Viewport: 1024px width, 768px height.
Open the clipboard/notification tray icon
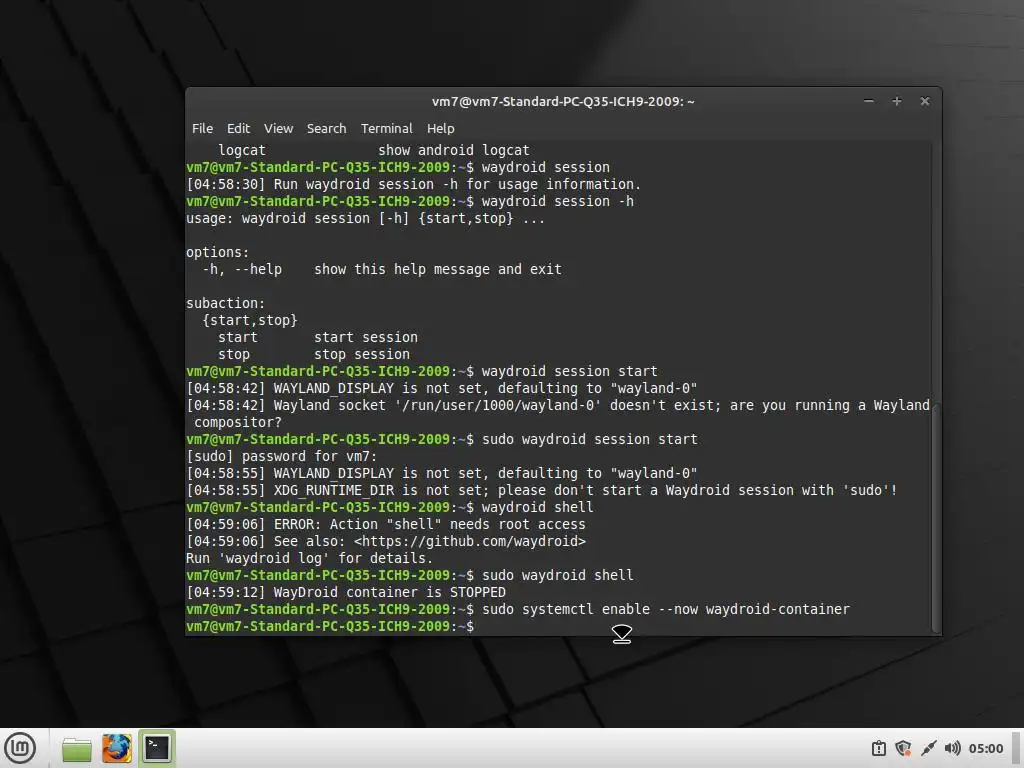coord(879,748)
